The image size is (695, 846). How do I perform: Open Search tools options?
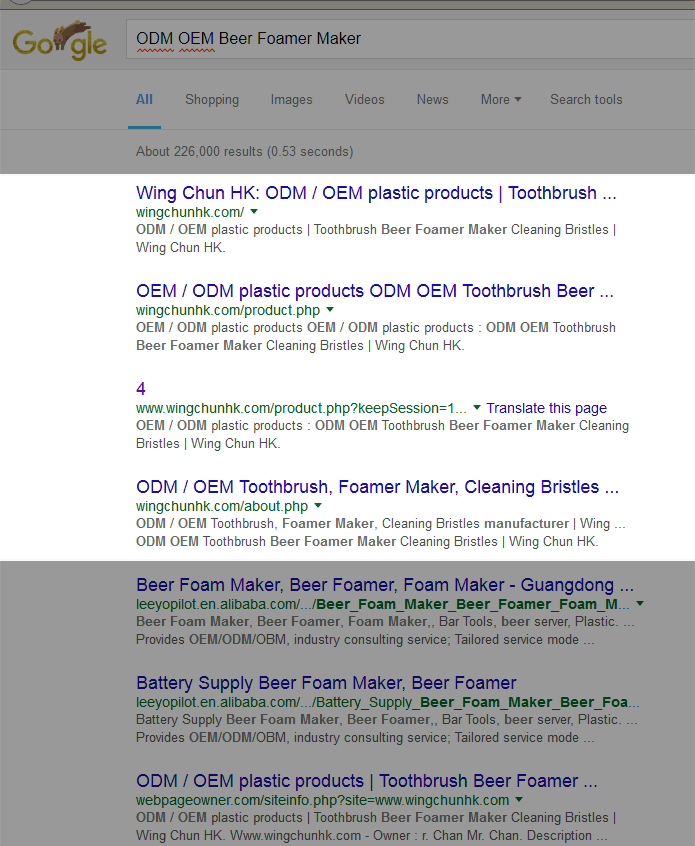tap(586, 100)
